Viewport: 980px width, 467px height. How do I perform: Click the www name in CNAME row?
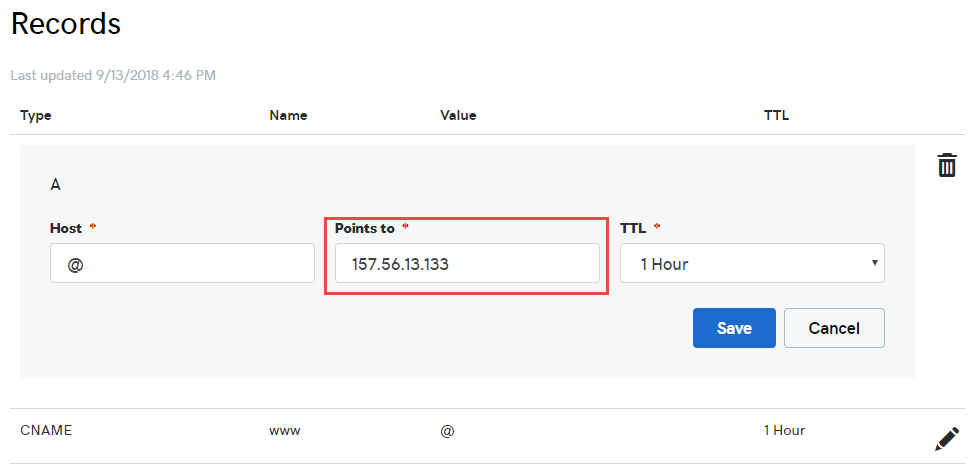[x=285, y=431]
